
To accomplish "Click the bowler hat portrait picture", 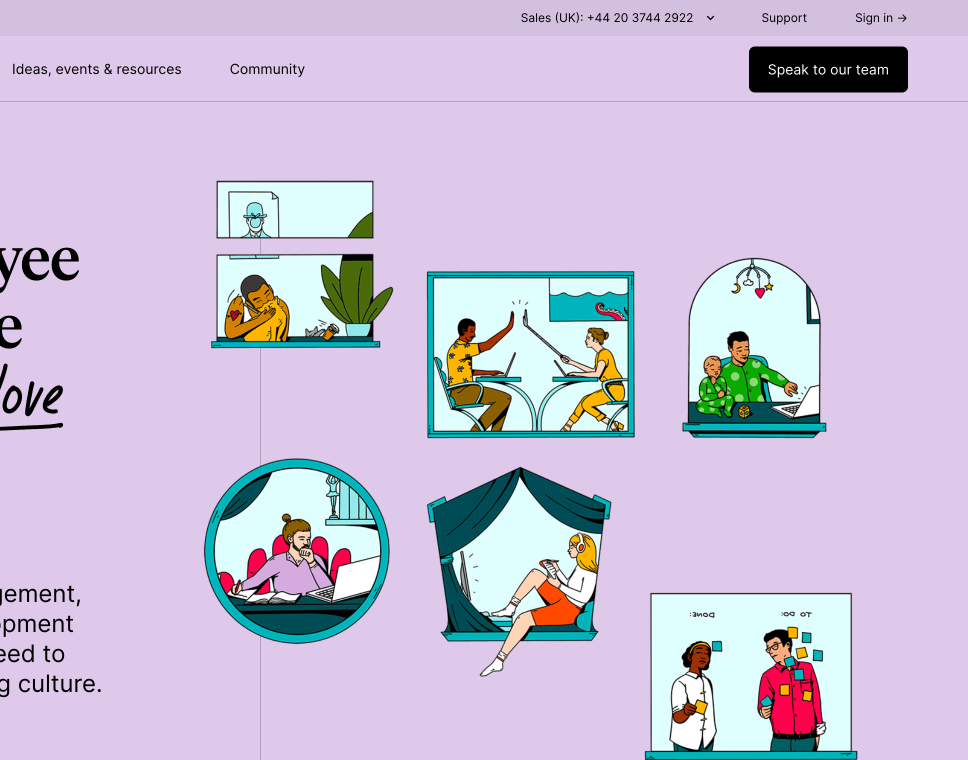I will [x=254, y=214].
